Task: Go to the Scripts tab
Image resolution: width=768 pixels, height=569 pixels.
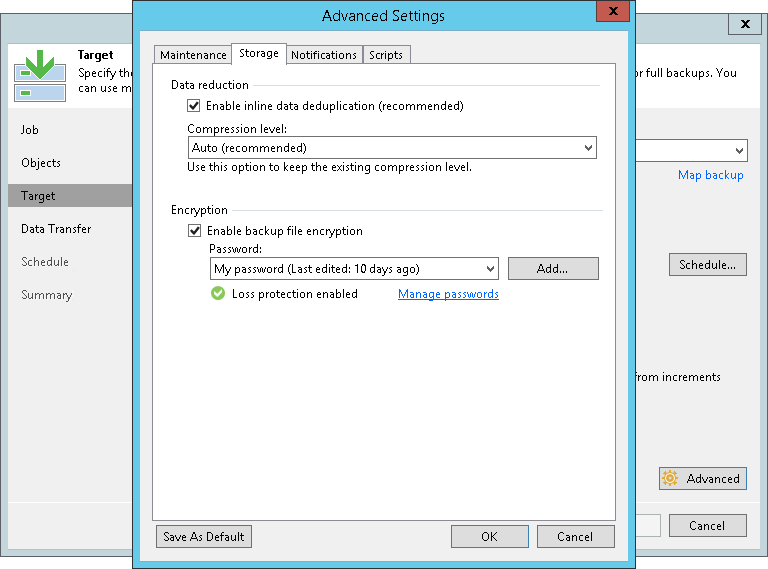Action: pos(386,55)
